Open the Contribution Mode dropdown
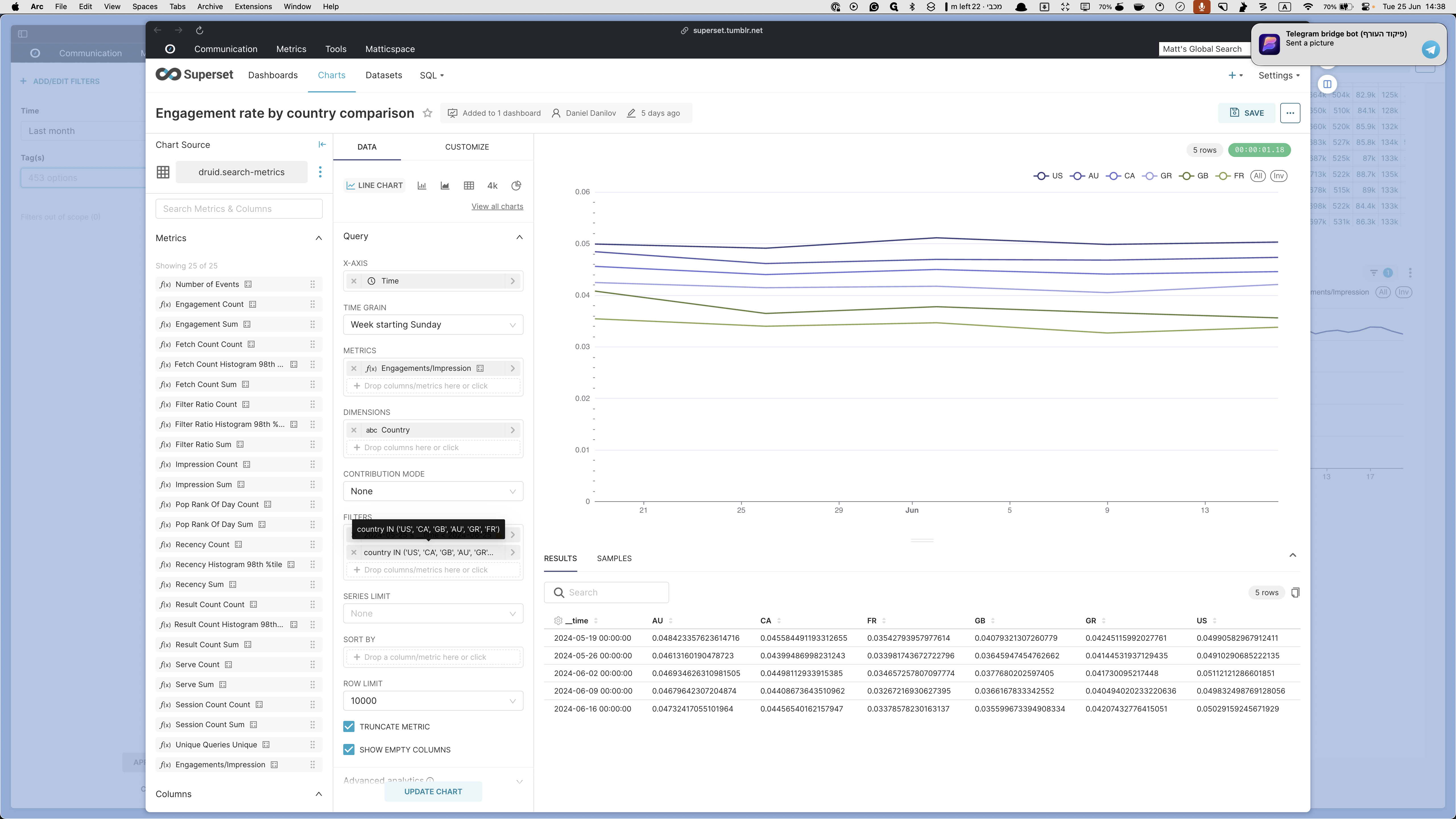 [x=433, y=492]
